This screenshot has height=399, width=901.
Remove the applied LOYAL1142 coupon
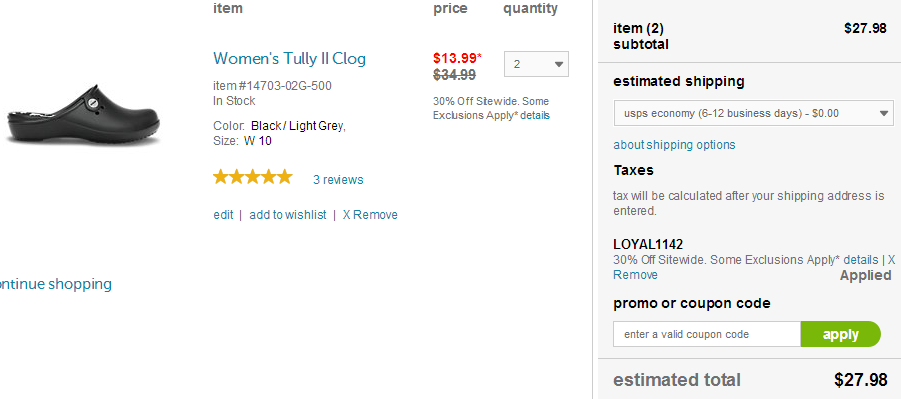pos(635,275)
